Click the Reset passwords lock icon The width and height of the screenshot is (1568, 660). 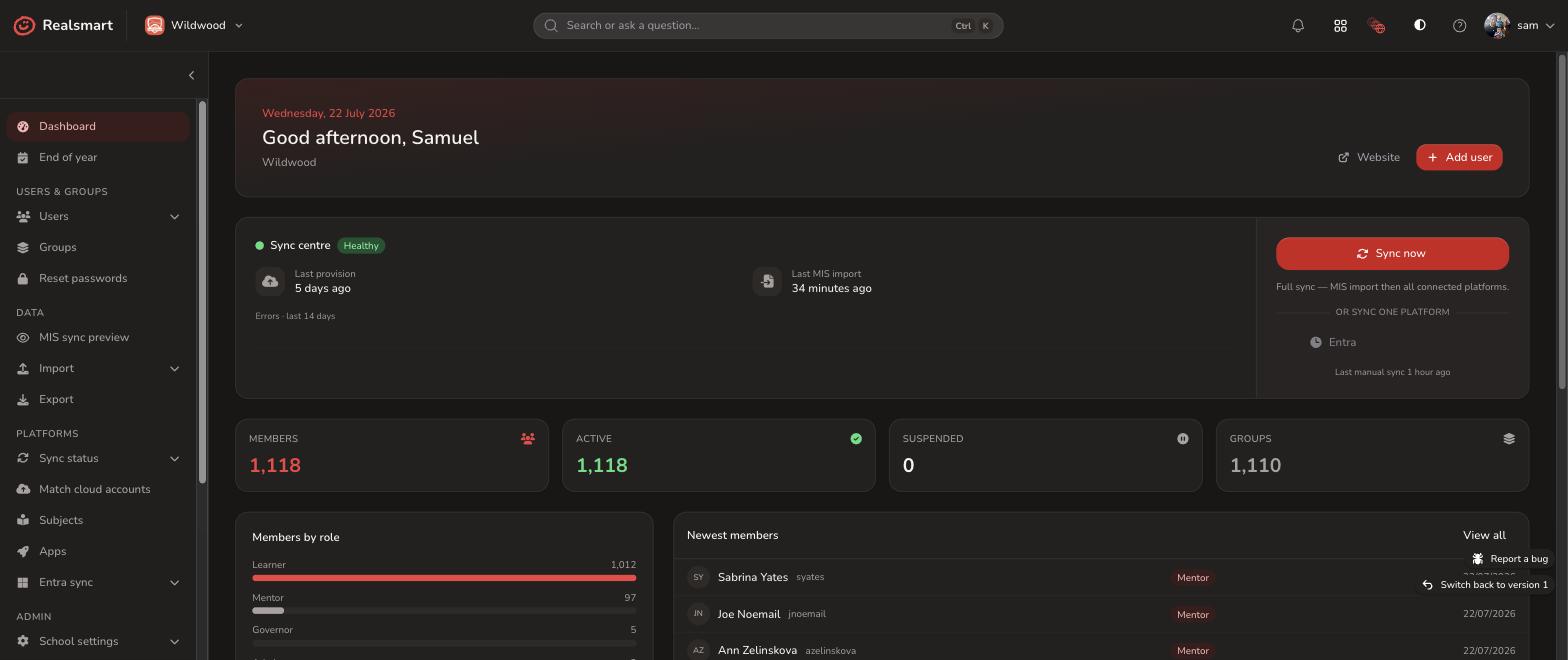click(23, 278)
